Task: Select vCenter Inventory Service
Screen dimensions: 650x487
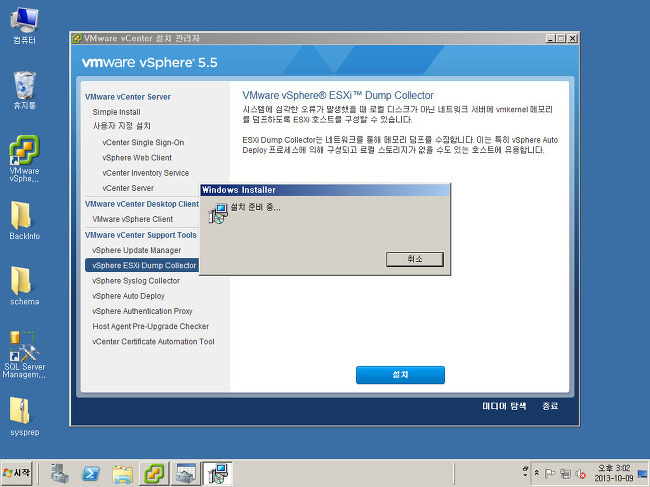Action: tap(146, 173)
